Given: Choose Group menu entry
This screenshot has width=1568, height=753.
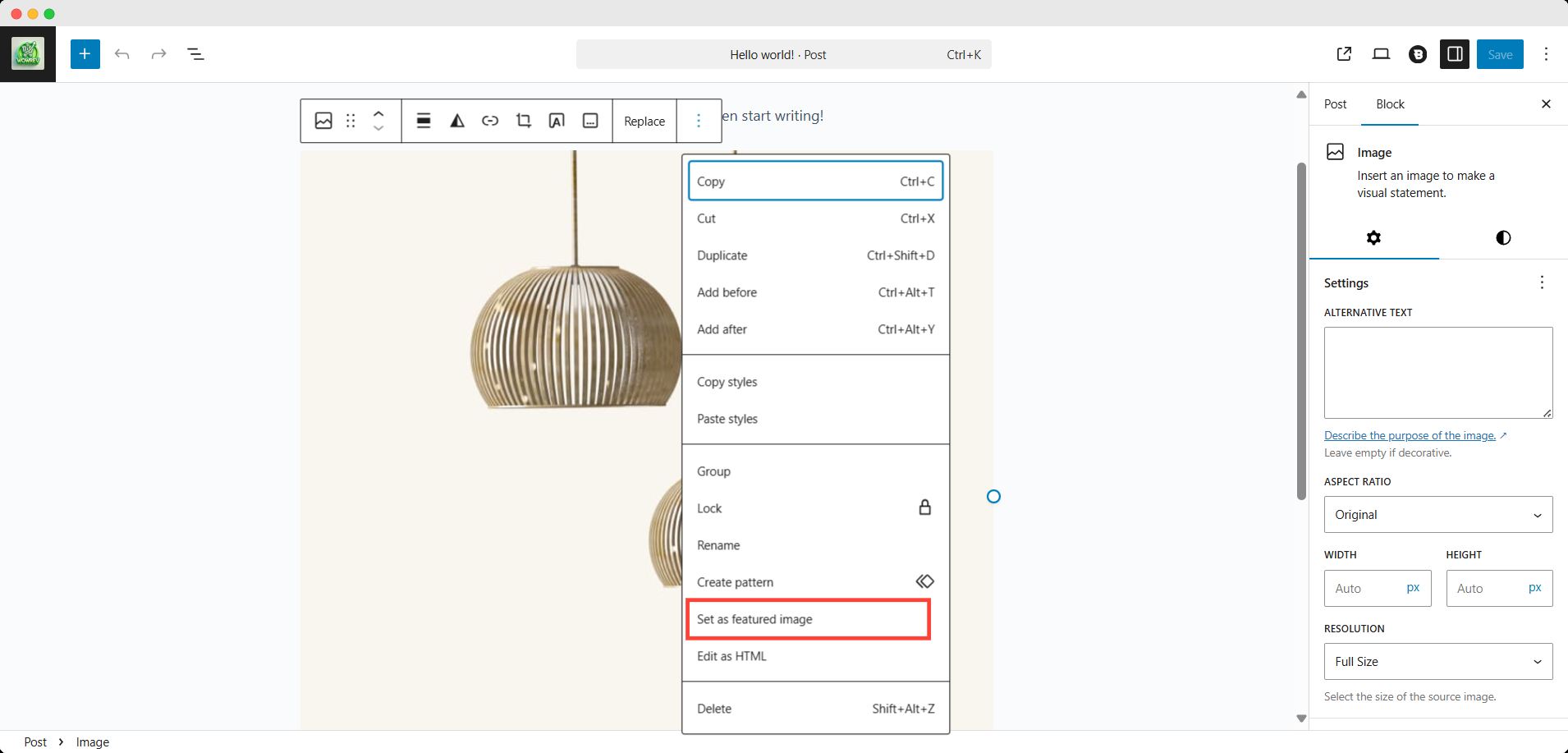Looking at the screenshot, I should (x=815, y=471).
